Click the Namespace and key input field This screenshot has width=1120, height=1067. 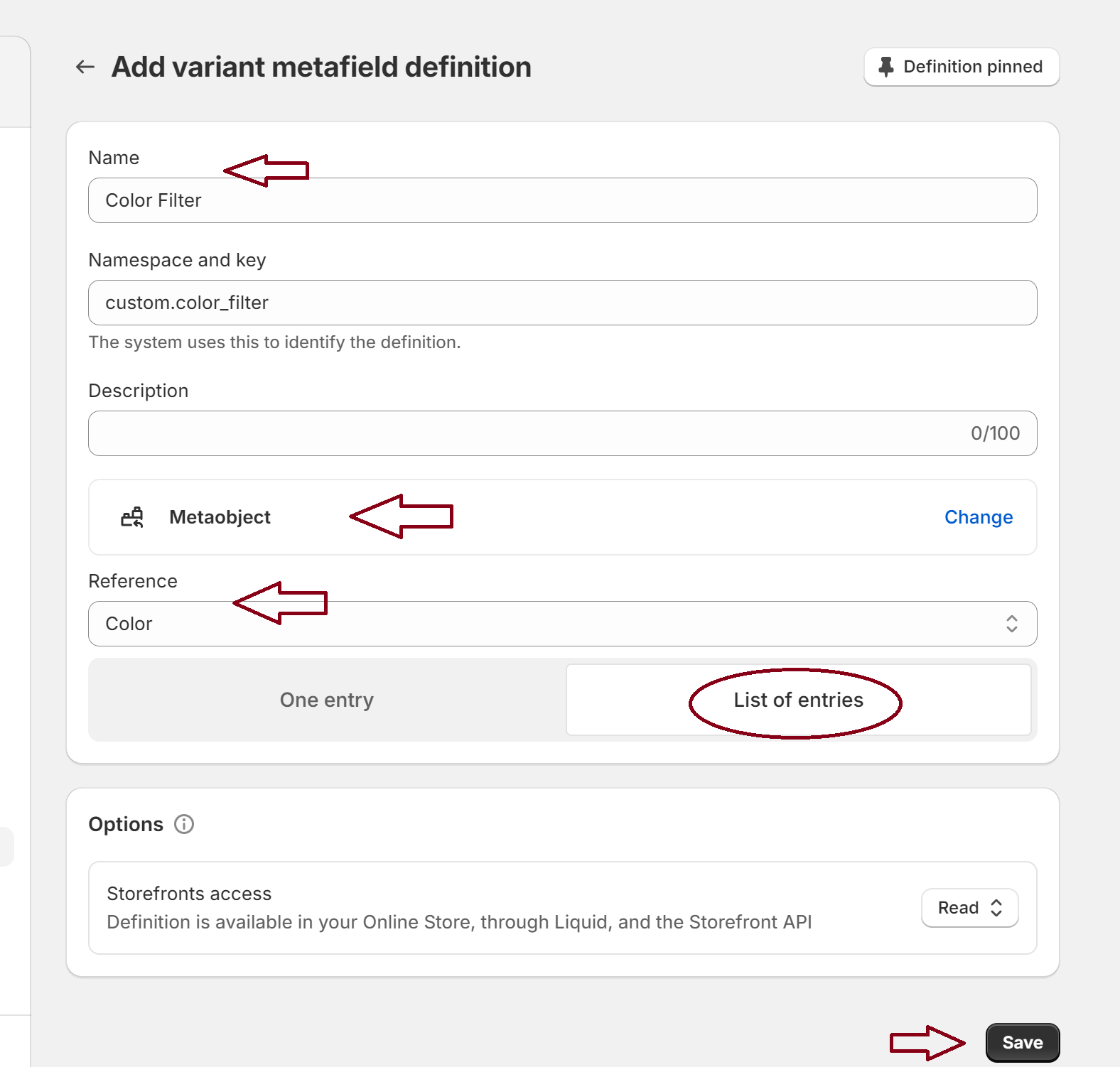tap(561, 303)
